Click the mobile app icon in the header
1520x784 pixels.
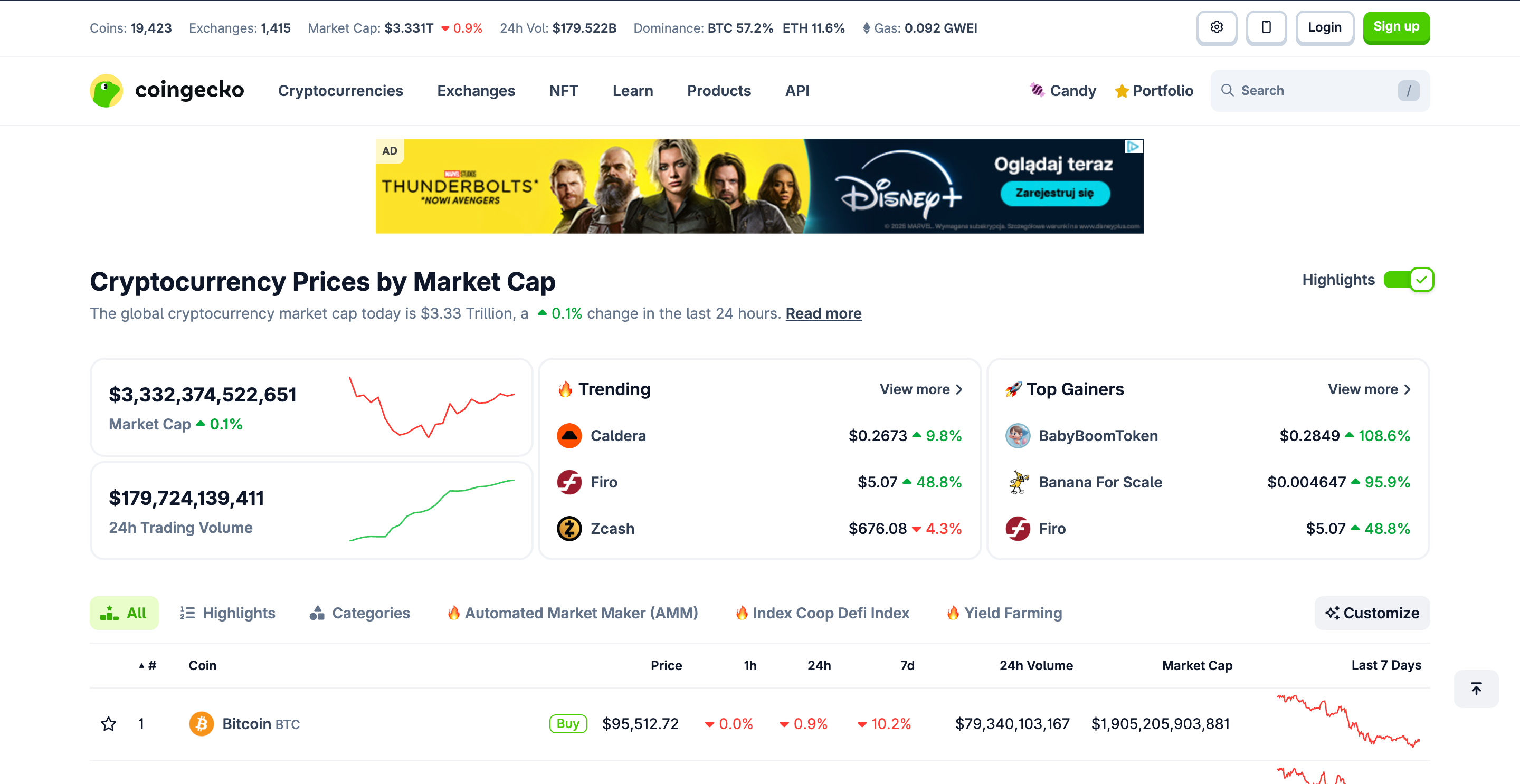click(1266, 28)
